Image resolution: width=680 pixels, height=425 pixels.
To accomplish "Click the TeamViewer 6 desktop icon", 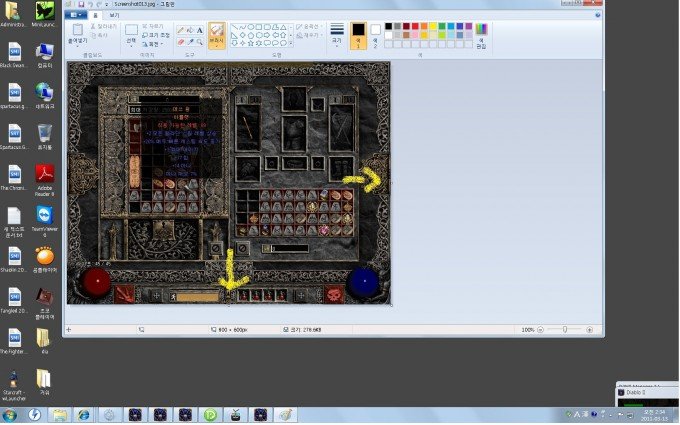I will (45, 221).
